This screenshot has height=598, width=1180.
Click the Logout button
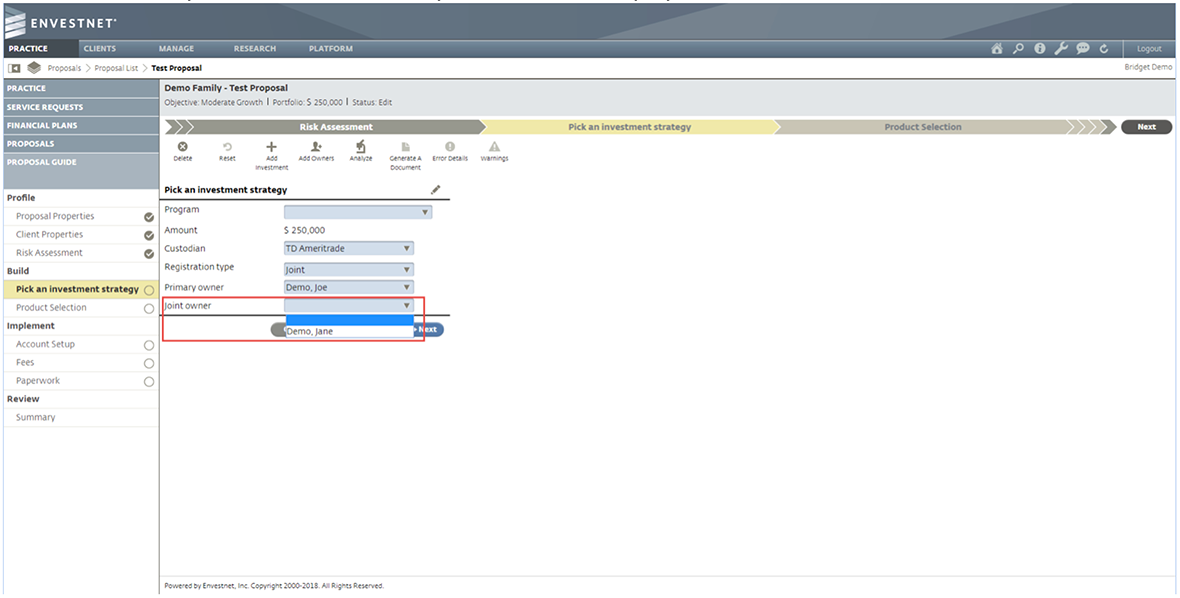(1149, 48)
